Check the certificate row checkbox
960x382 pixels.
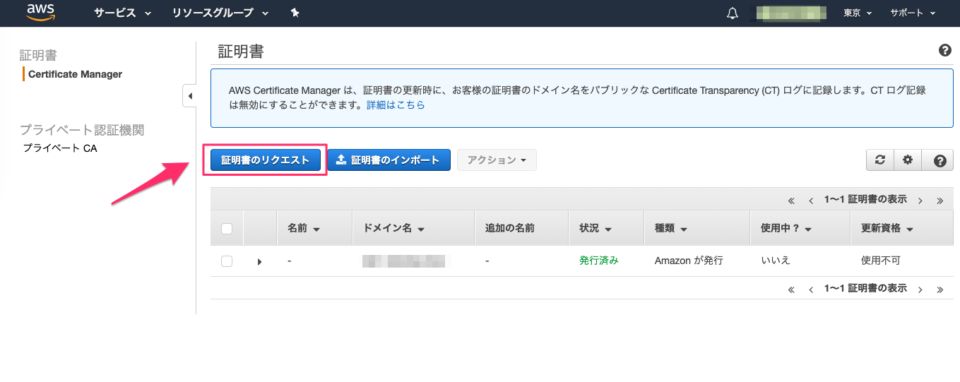pos(227,261)
